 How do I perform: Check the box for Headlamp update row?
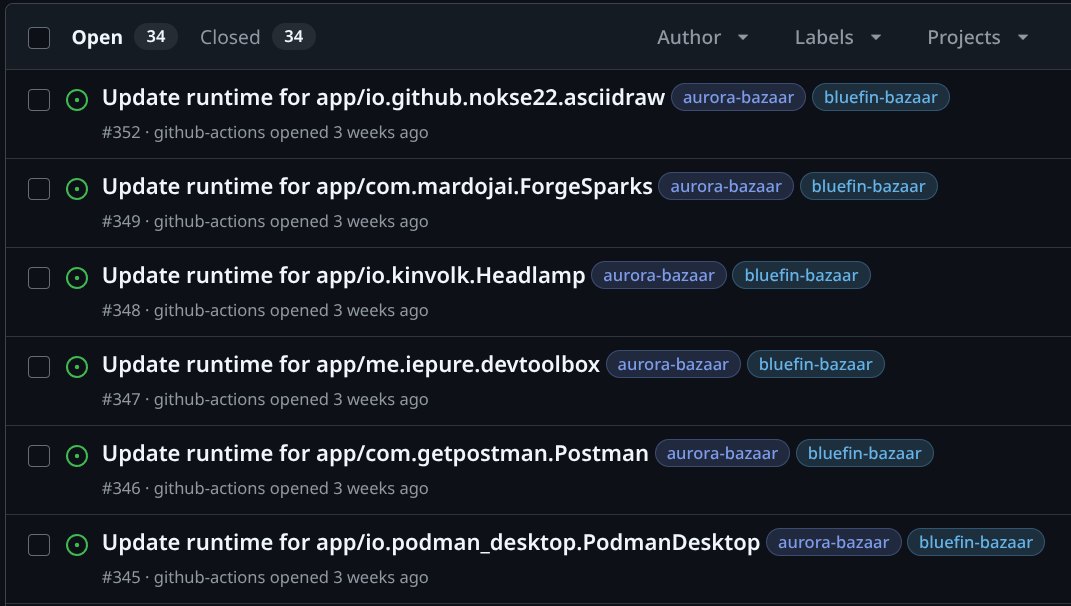pos(39,277)
